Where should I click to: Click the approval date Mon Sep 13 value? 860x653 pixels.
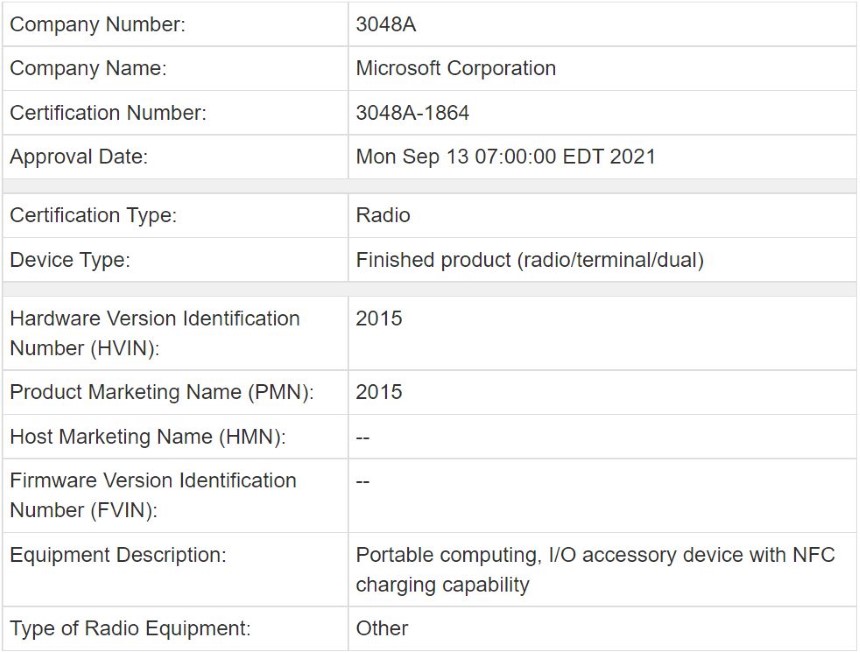pyautogui.click(x=506, y=156)
